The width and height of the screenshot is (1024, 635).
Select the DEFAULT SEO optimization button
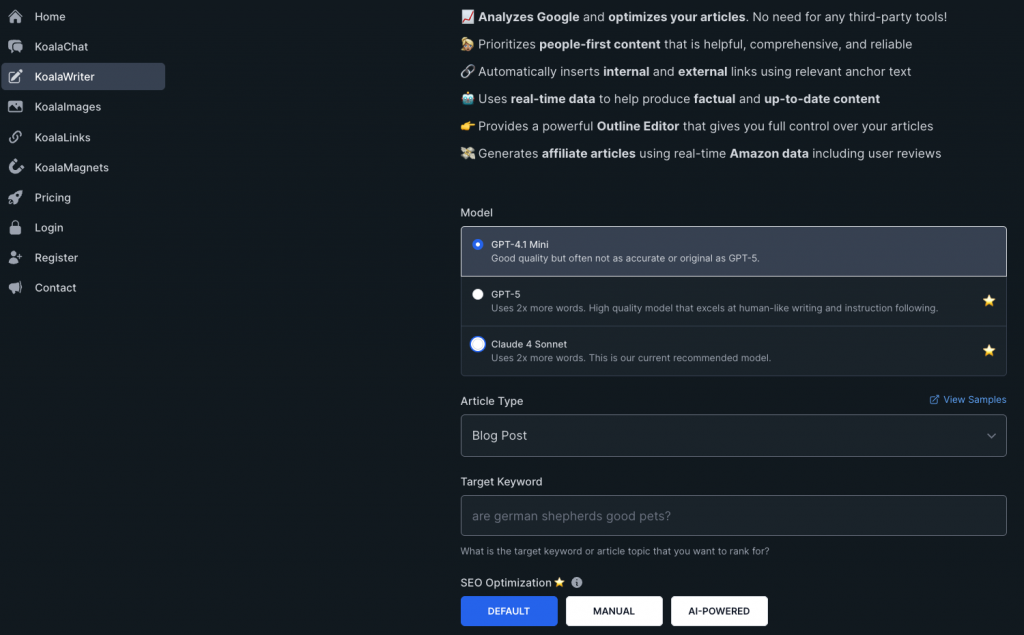click(x=509, y=611)
